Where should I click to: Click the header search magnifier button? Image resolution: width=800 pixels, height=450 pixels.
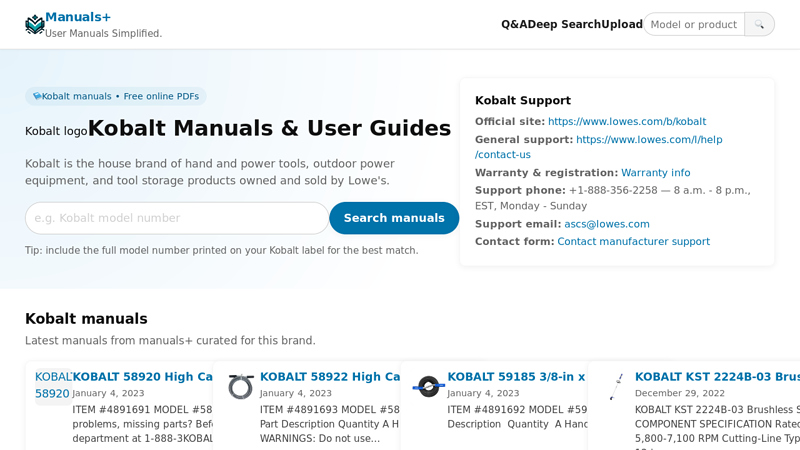pos(759,24)
